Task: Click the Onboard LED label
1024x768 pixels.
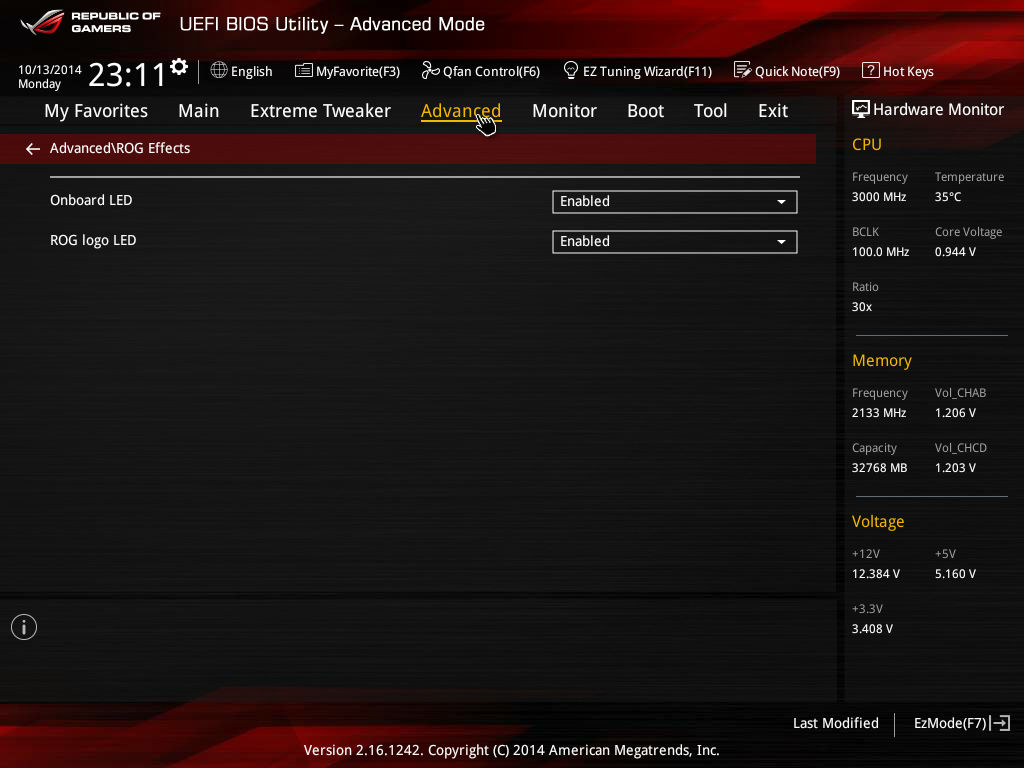Action: click(x=91, y=200)
